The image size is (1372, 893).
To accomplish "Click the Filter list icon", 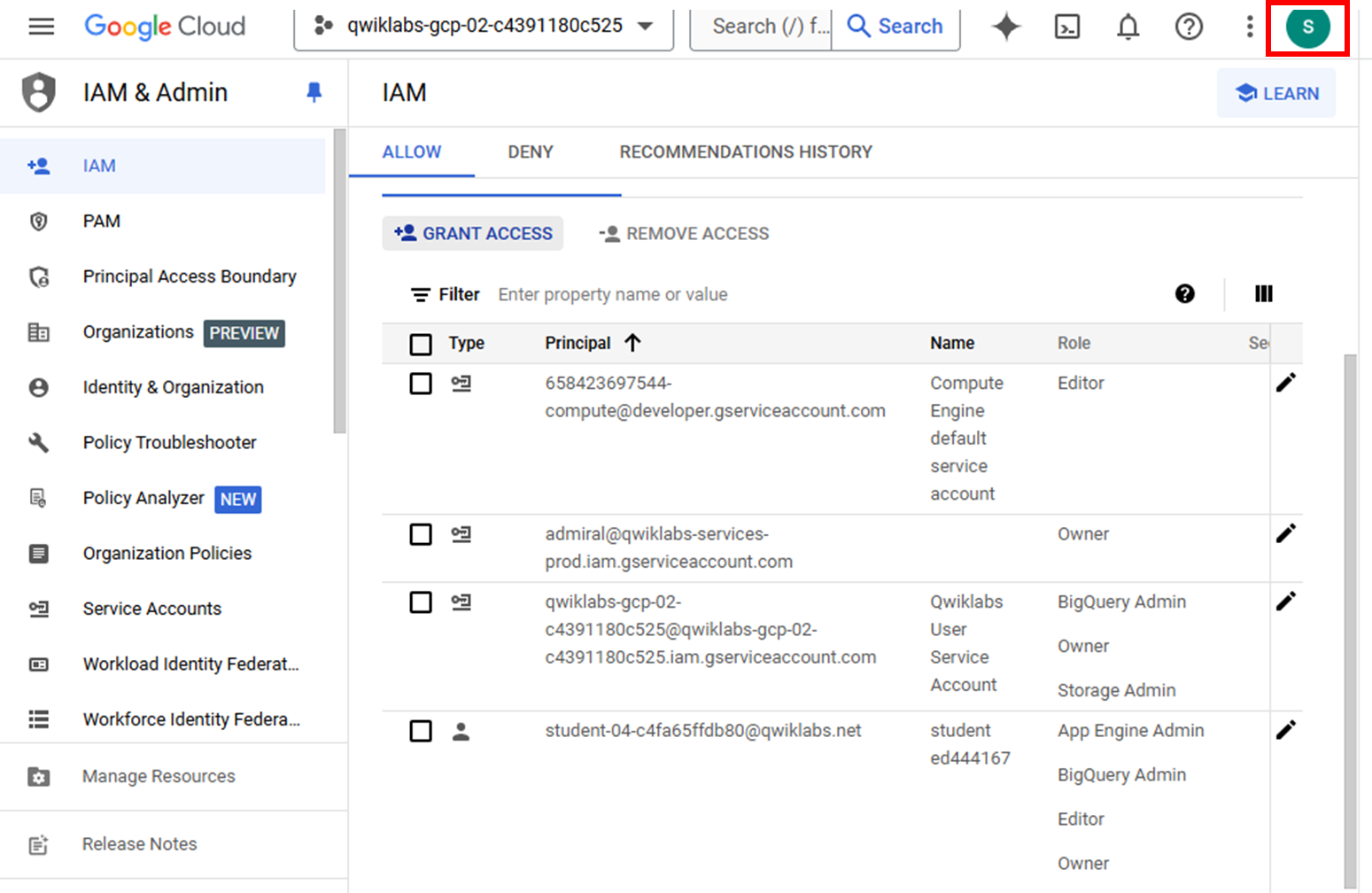I will [x=421, y=295].
